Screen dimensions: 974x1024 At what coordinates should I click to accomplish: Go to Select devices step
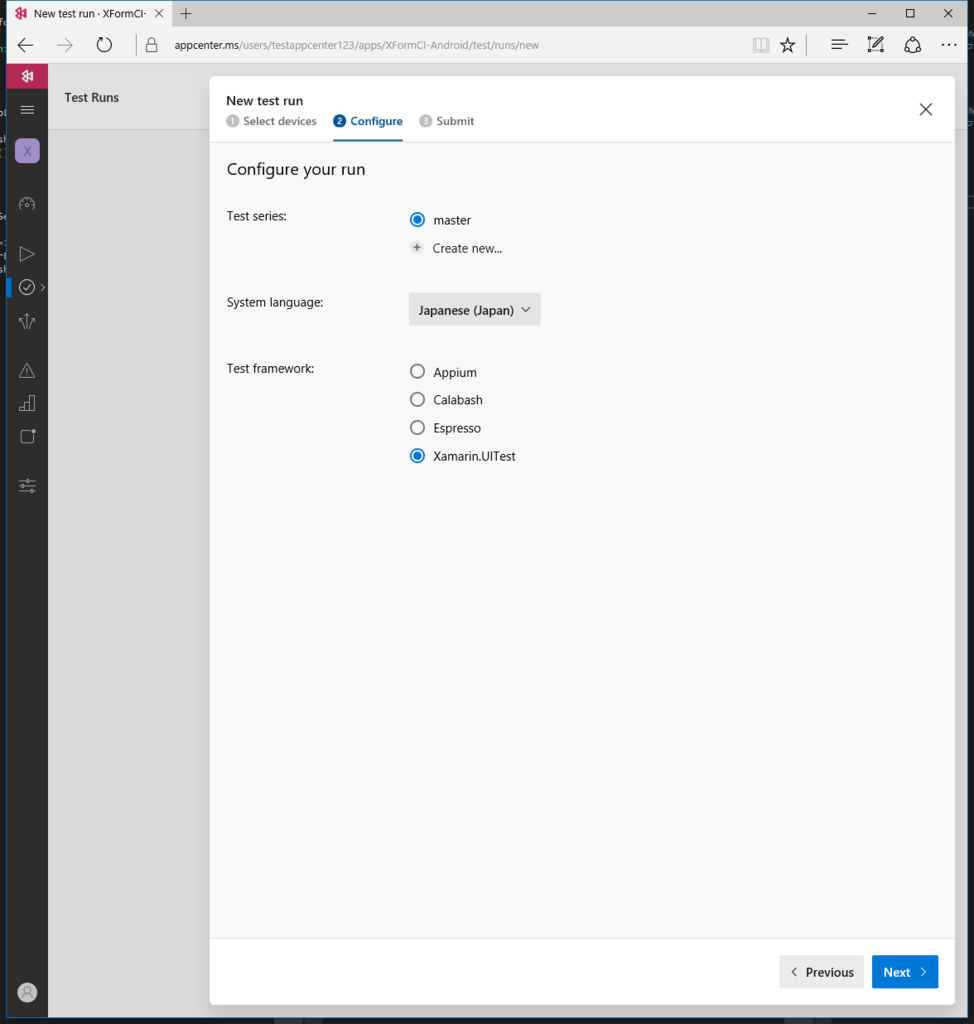(271, 121)
